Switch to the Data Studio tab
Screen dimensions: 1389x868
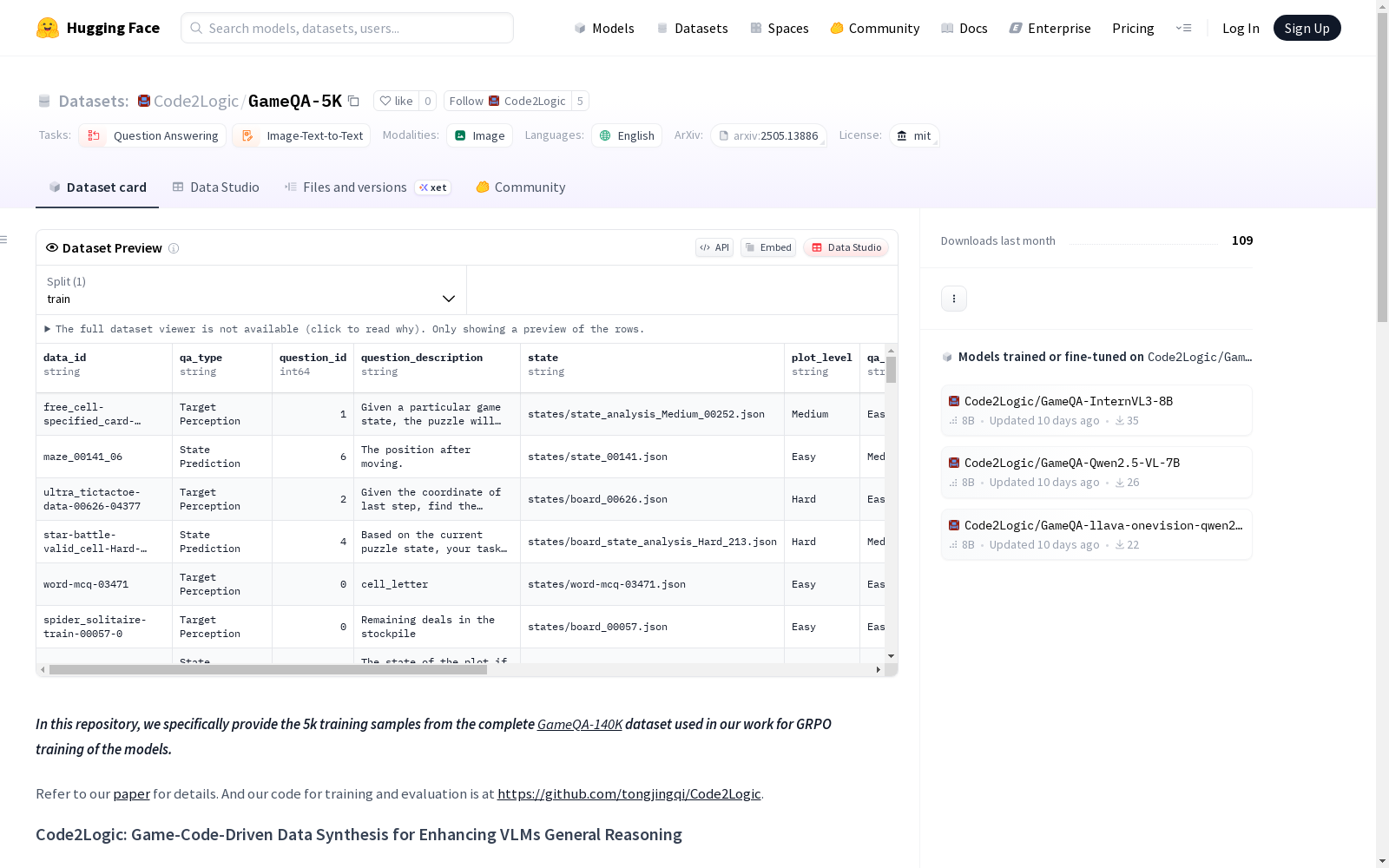click(x=216, y=187)
